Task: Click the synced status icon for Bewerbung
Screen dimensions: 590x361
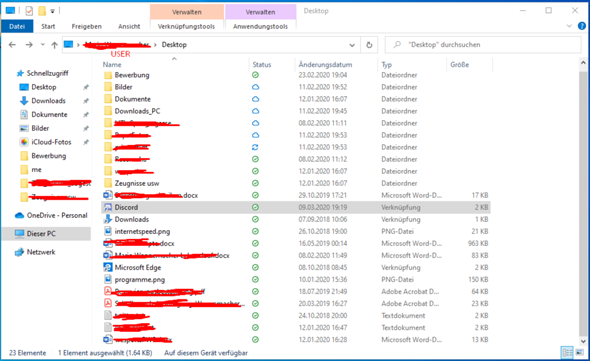Action: click(x=255, y=75)
